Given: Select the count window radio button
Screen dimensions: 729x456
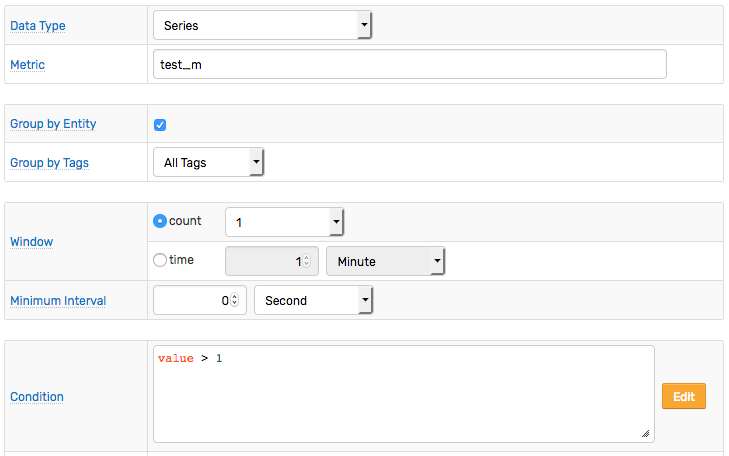Looking at the screenshot, I should point(160,221).
